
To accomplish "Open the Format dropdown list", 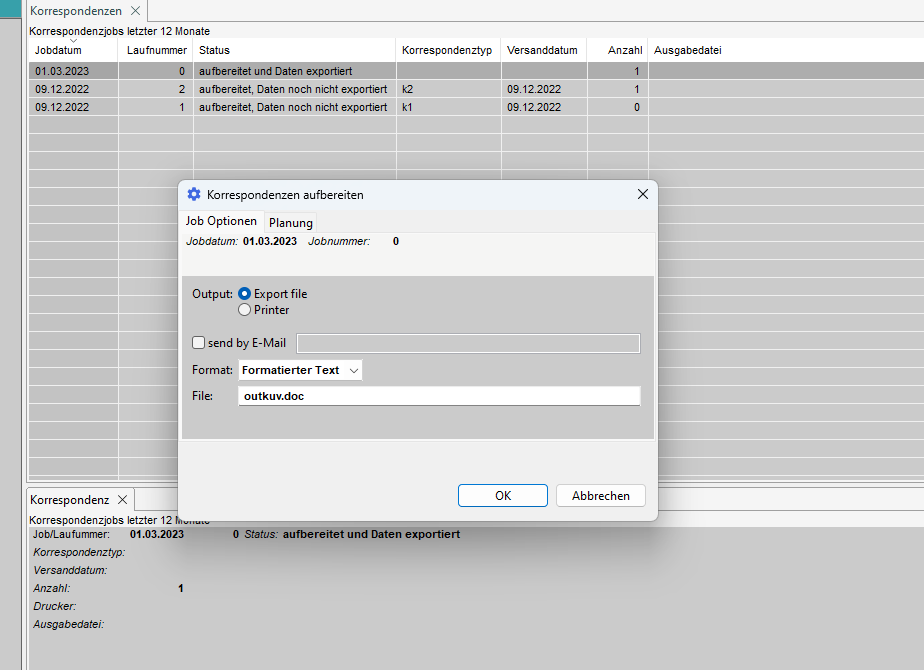I will pyautogui.click(x=300, y=370).
